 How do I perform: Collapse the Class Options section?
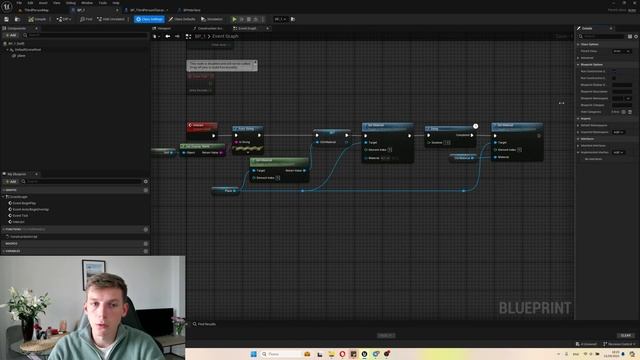[578, 44]
